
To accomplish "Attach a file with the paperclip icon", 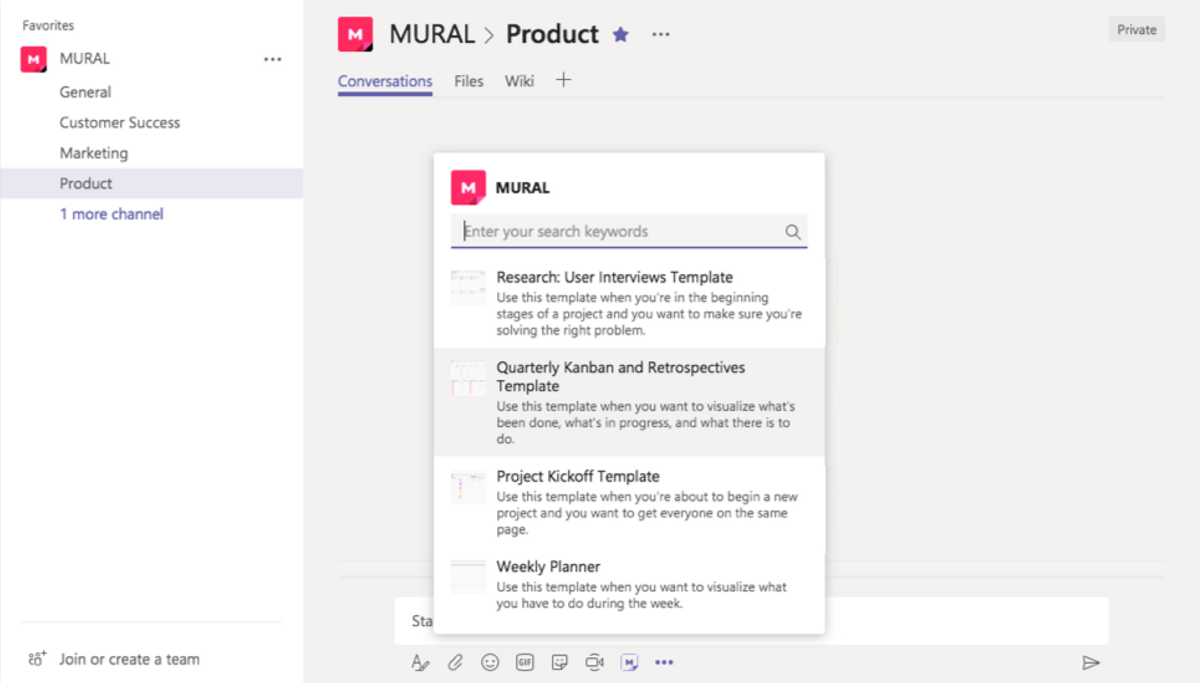I will 455,662.
